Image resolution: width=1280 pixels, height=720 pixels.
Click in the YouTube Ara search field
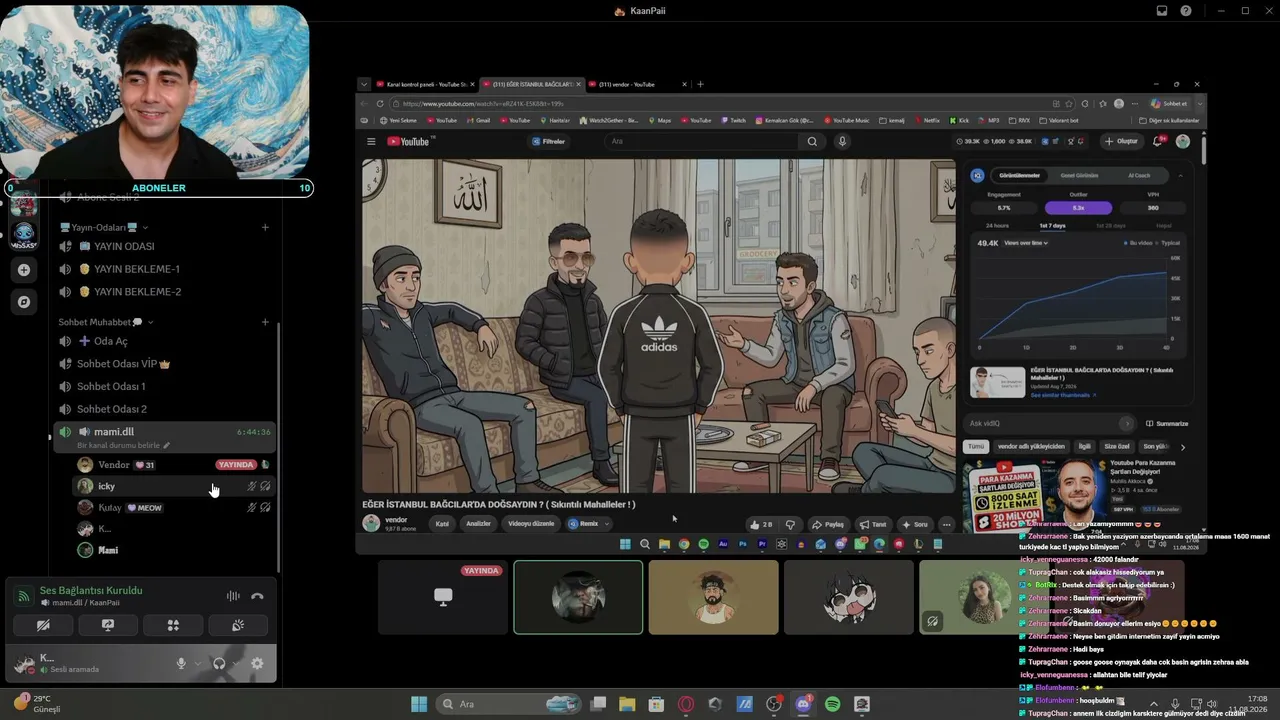coord(700,142)
